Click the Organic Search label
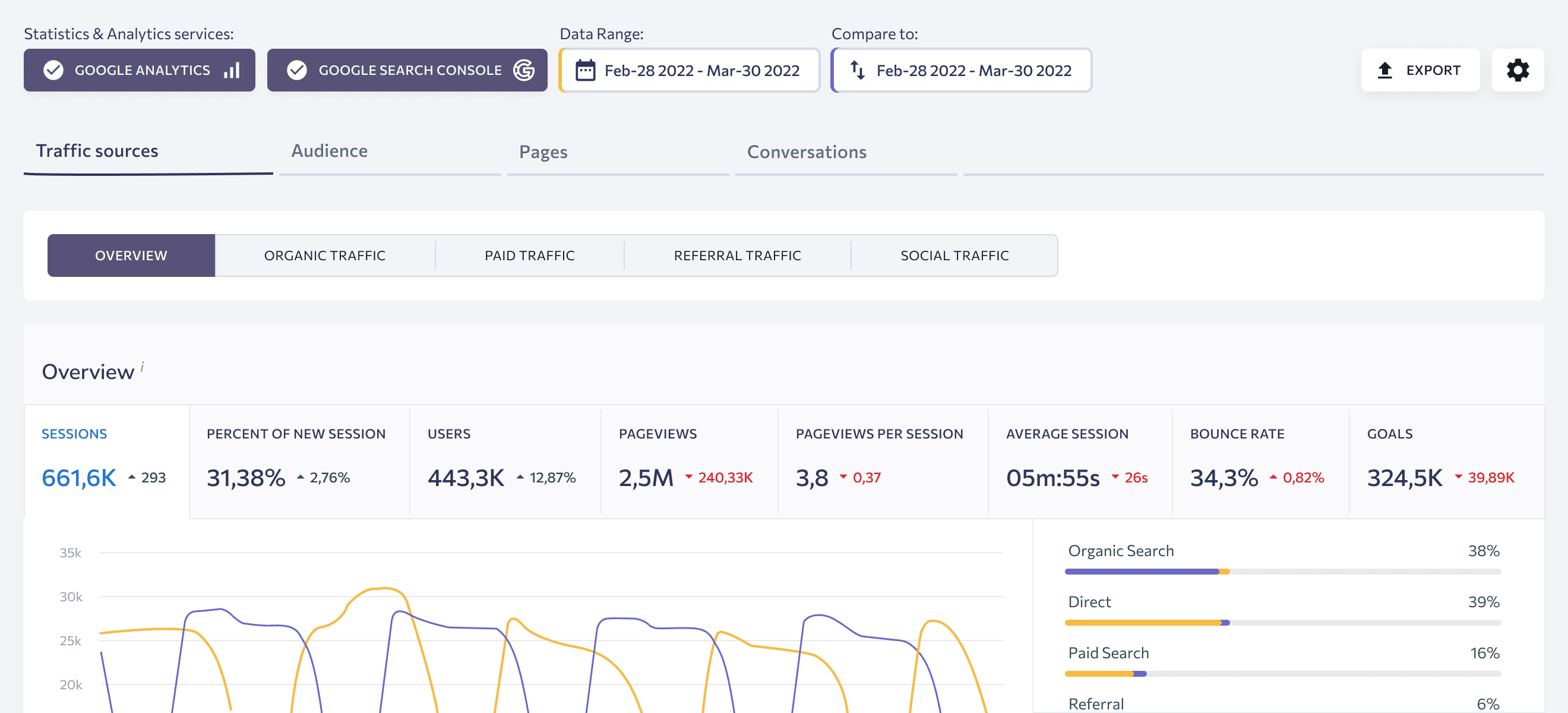The image size is (1568, 713). click(1121, 550)
